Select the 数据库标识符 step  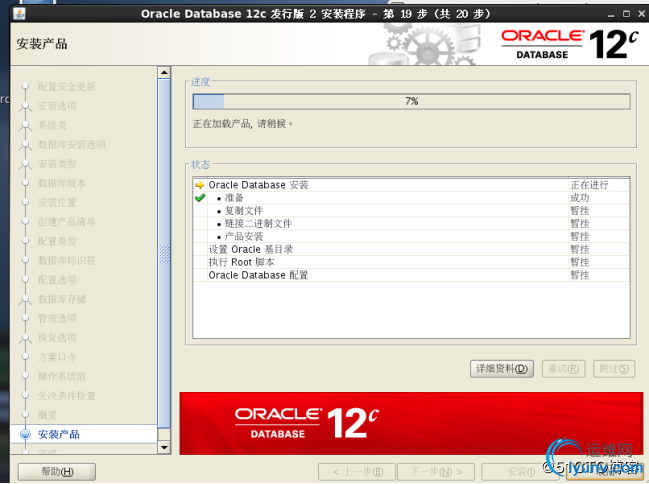point(67,260)
